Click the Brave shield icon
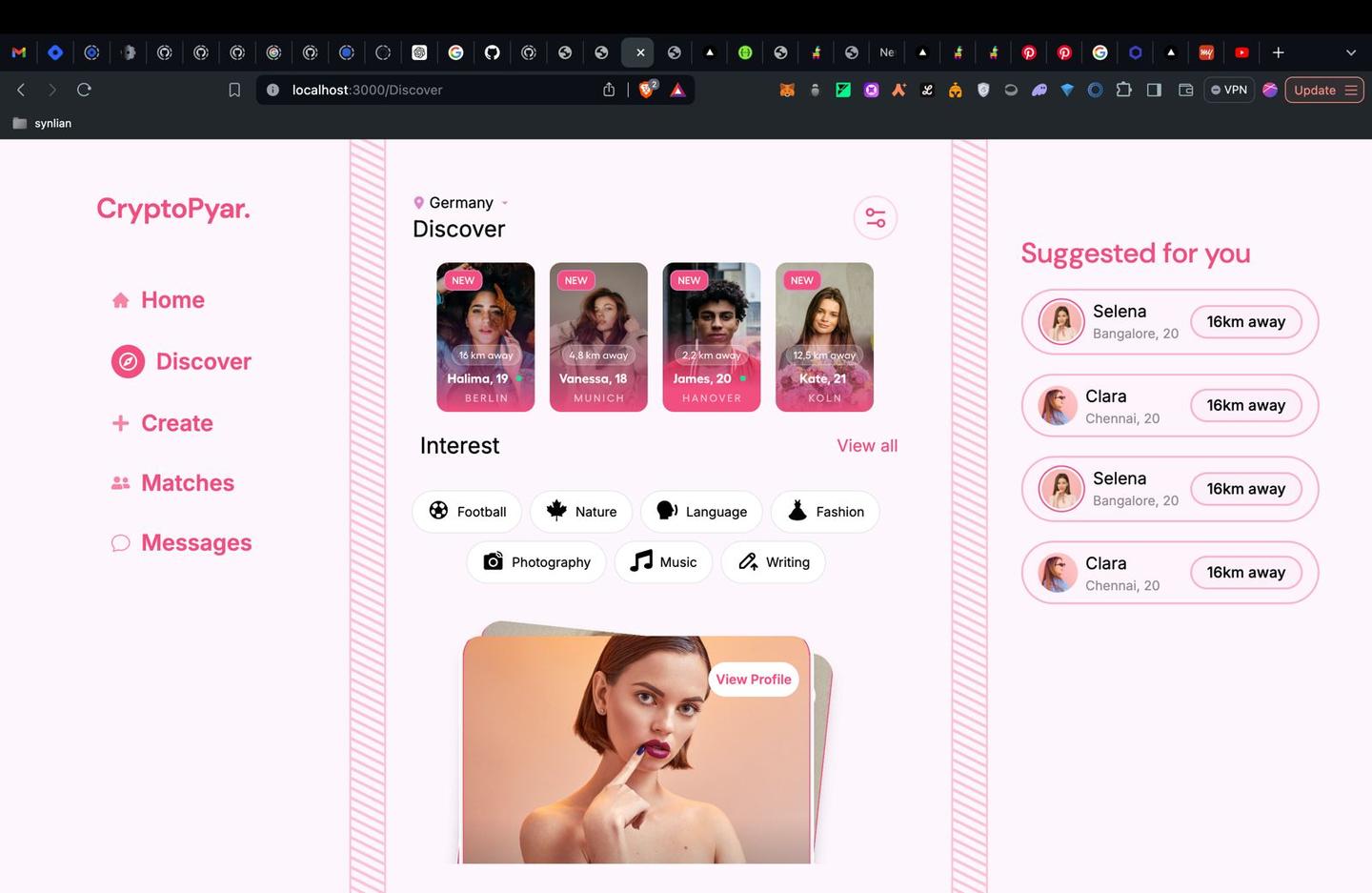The height and width of the screenshot is (893, 1372). click(648, 90)
